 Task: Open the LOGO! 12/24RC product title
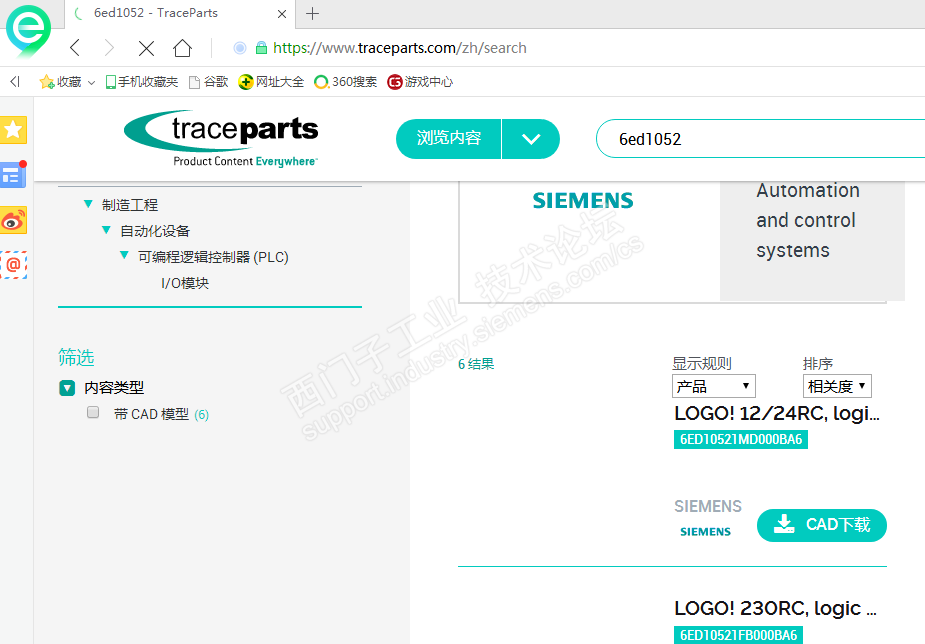pos(777,413)
